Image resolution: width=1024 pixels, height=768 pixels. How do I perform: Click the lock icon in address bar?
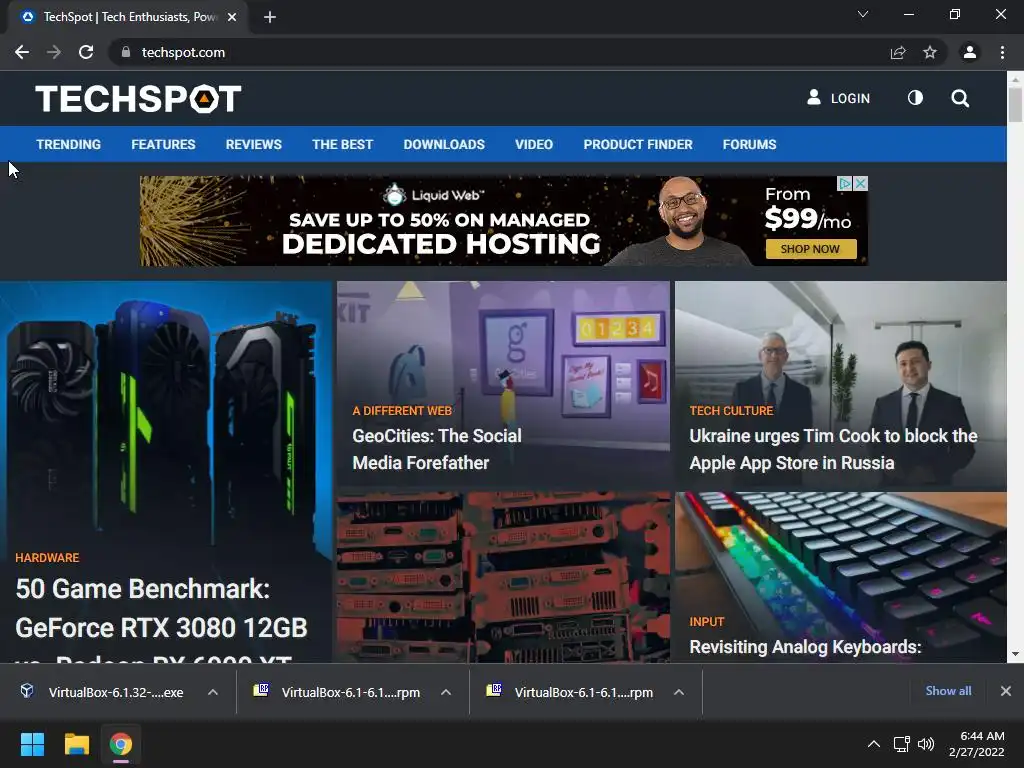(126, 52)
